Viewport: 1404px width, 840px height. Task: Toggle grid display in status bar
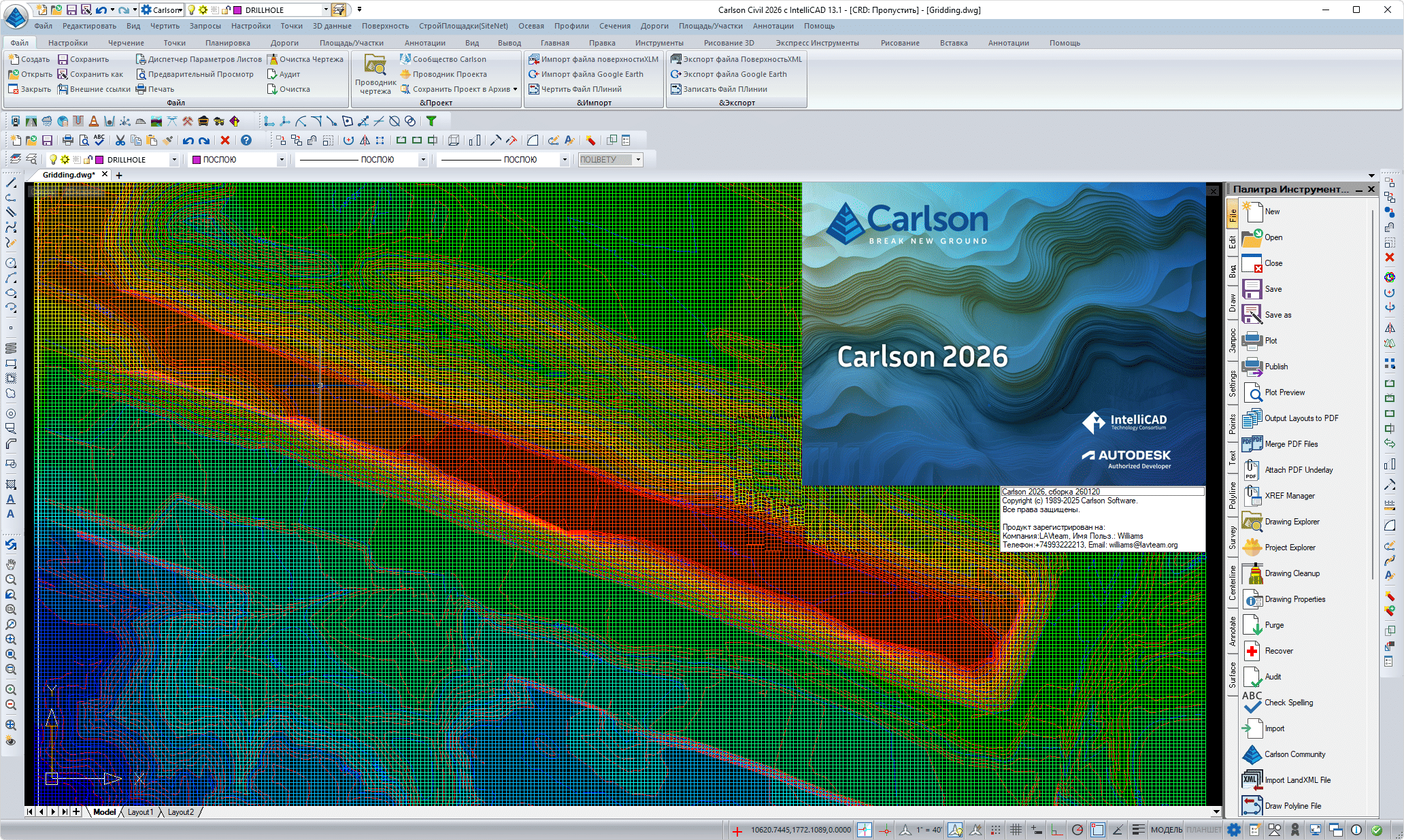point(1016,830)
